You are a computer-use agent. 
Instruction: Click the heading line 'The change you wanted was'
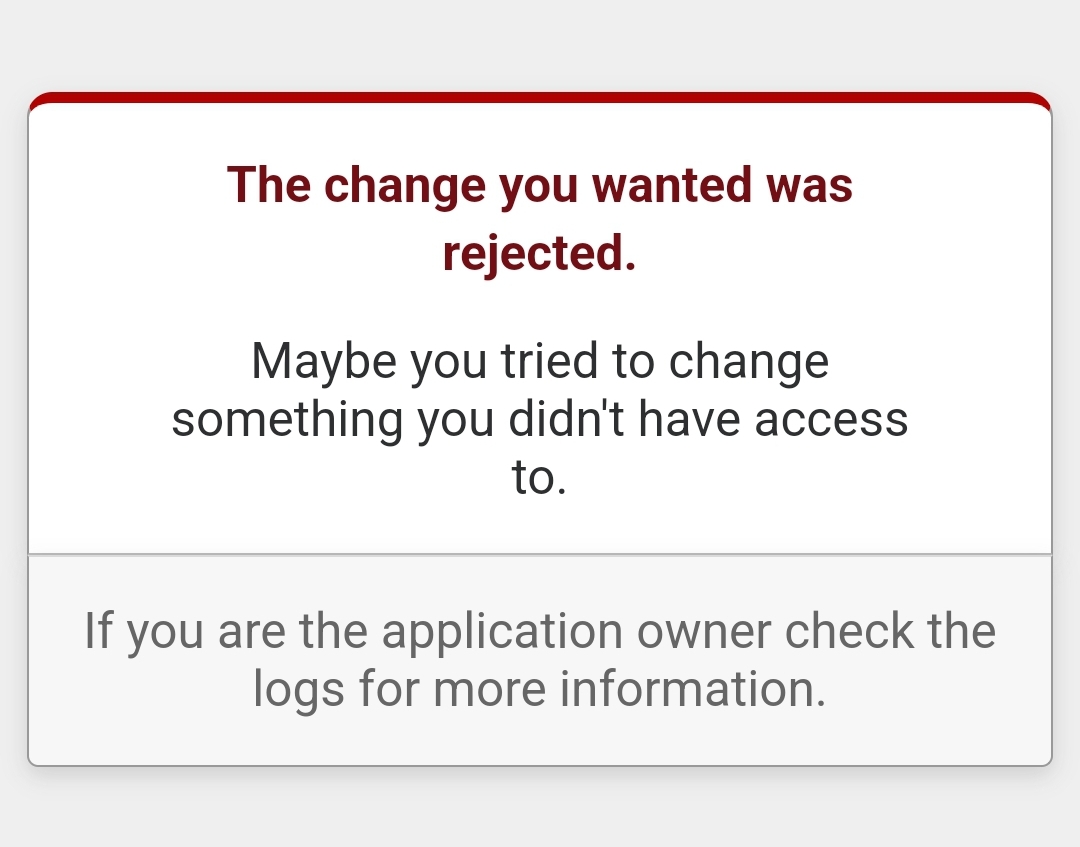pos(539,186)
